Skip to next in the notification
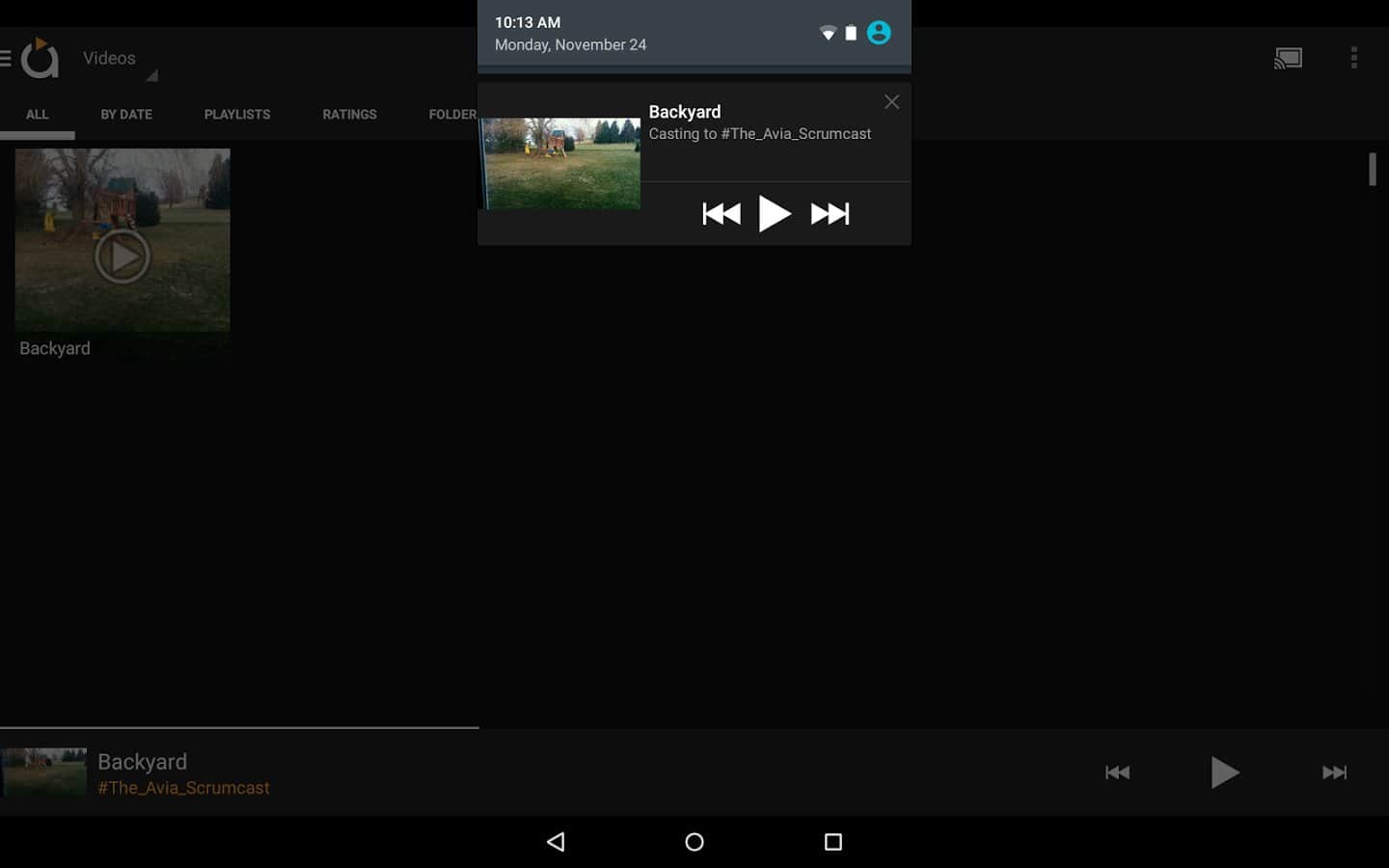Image resolution: width=1389 pixels, height=868 pixels. (830, 213)
